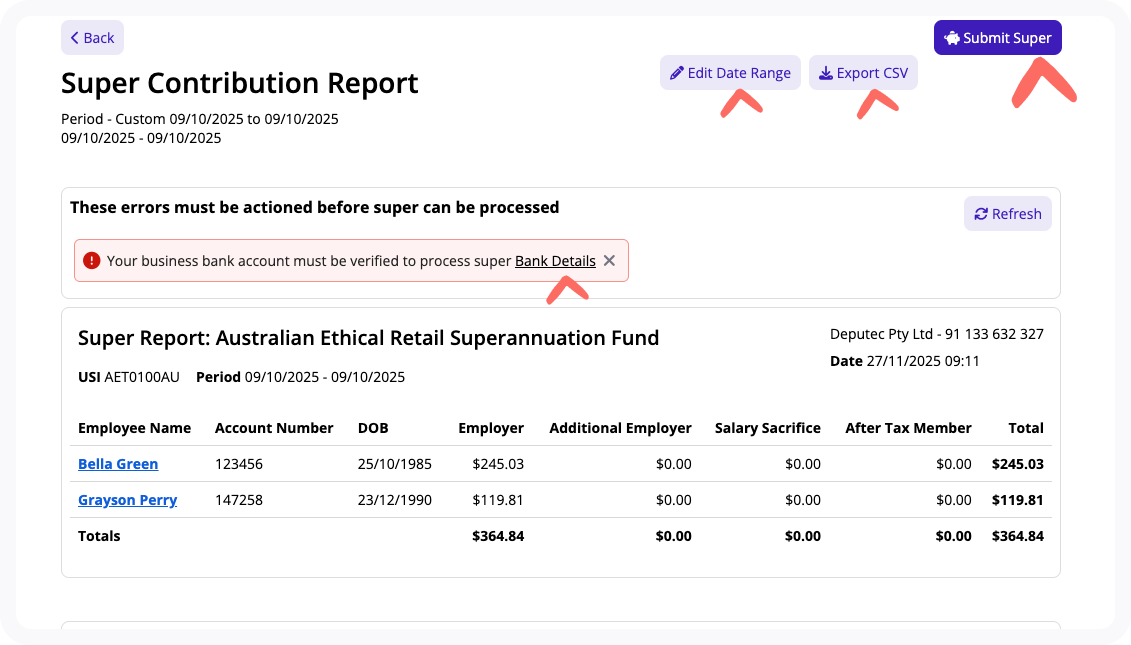Click the DOB column header

click(x=374, y=428)
